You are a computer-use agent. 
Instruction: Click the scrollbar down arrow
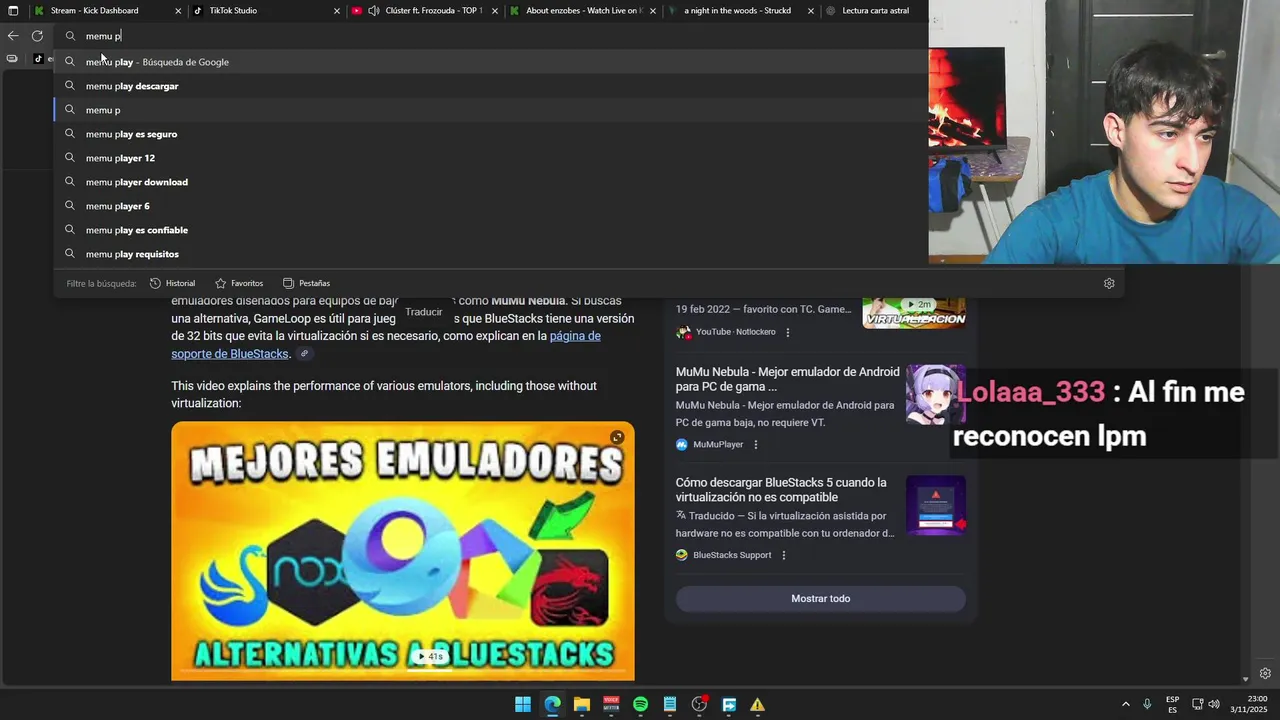tap(1245, 680)
